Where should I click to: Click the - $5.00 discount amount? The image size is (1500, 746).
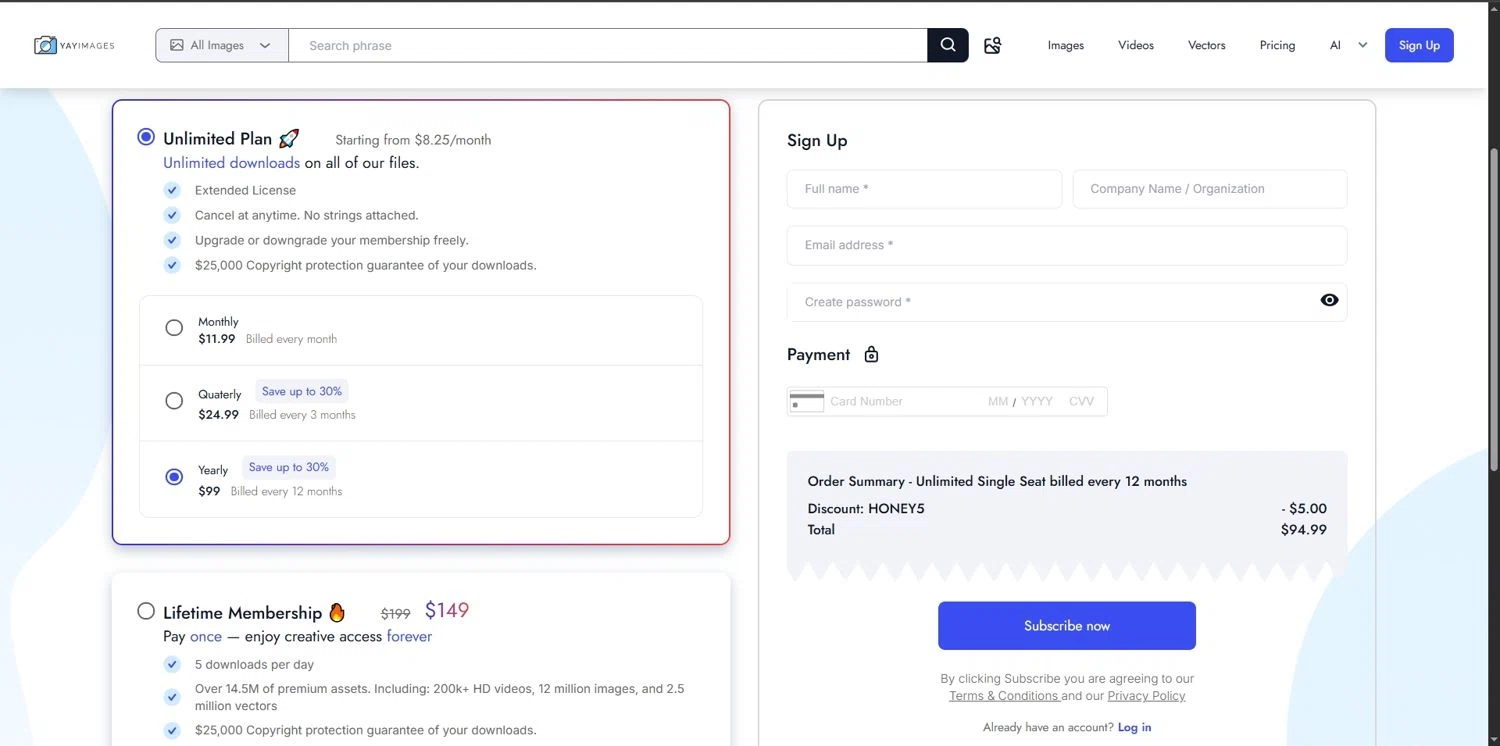(1304, 508)
